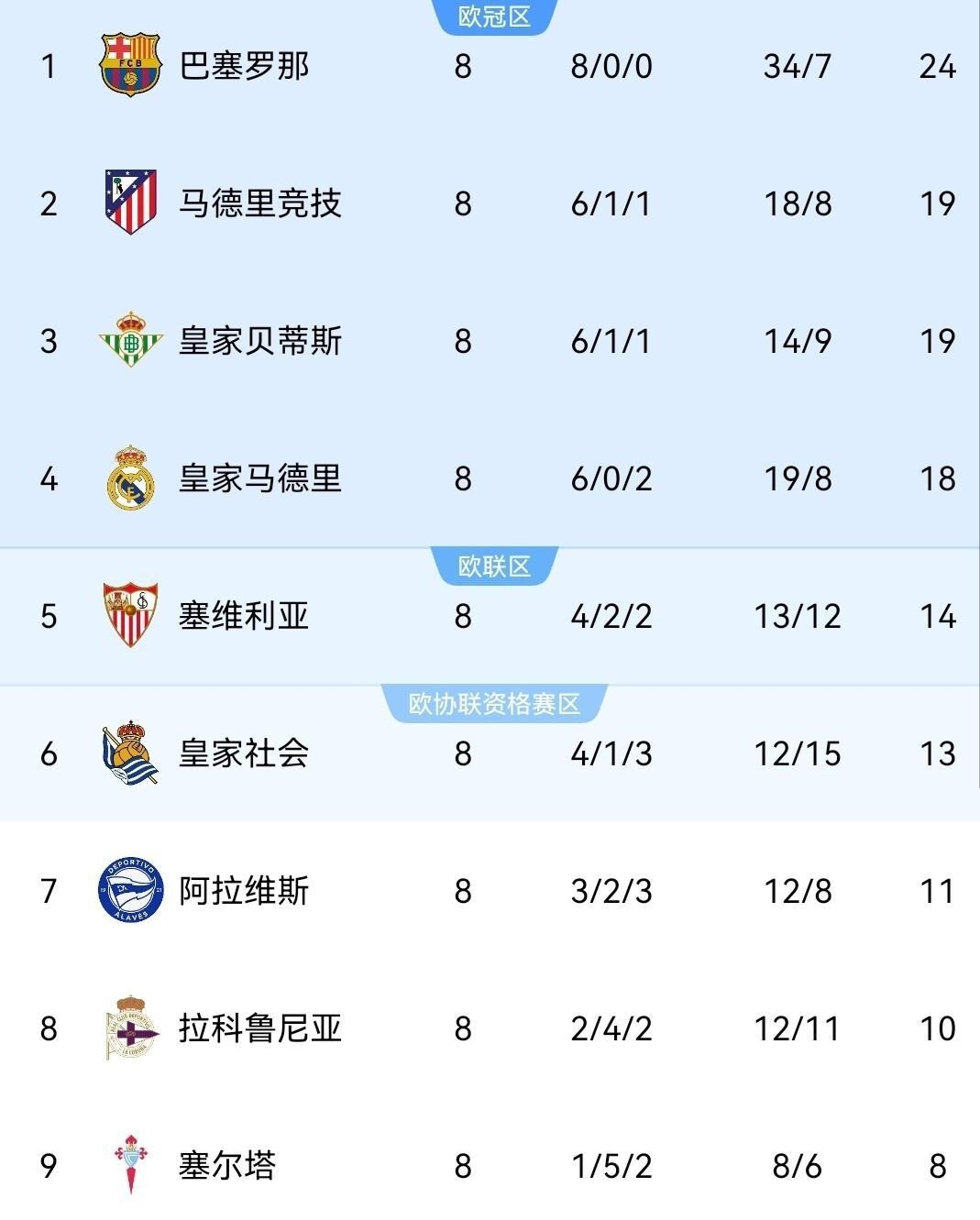This screenshot has height=1220, width=980.
Task: Tap the Deportivo La Coruña crest icon
Action: point(131,1028)
